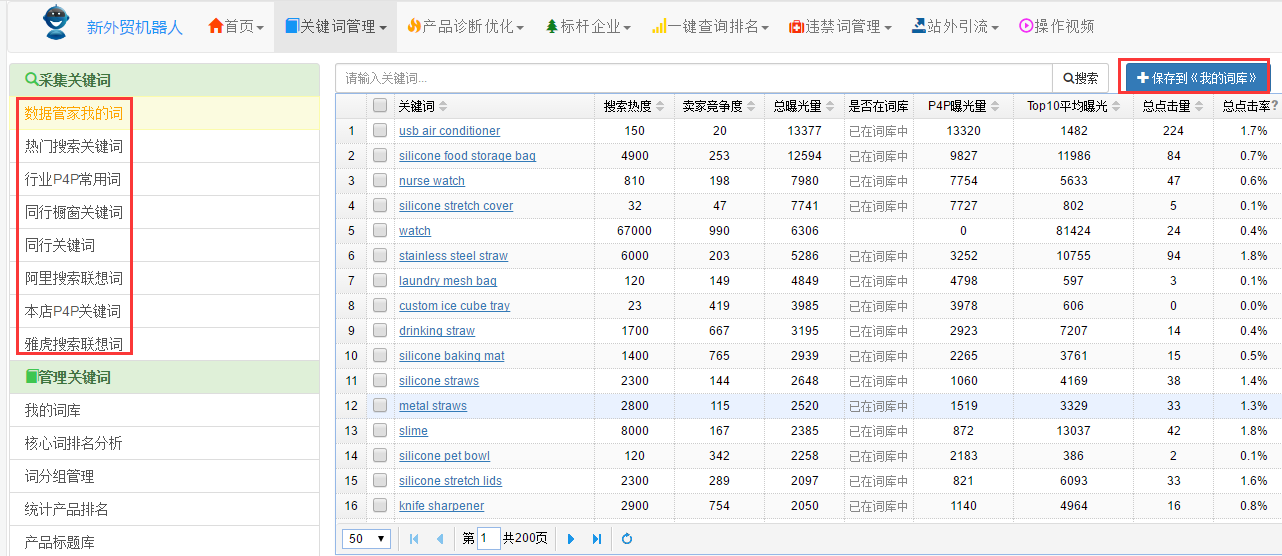Open the knife sharpener keyword link
Image resolution: width=1282 pixels, height=556 pixels.
441,506
